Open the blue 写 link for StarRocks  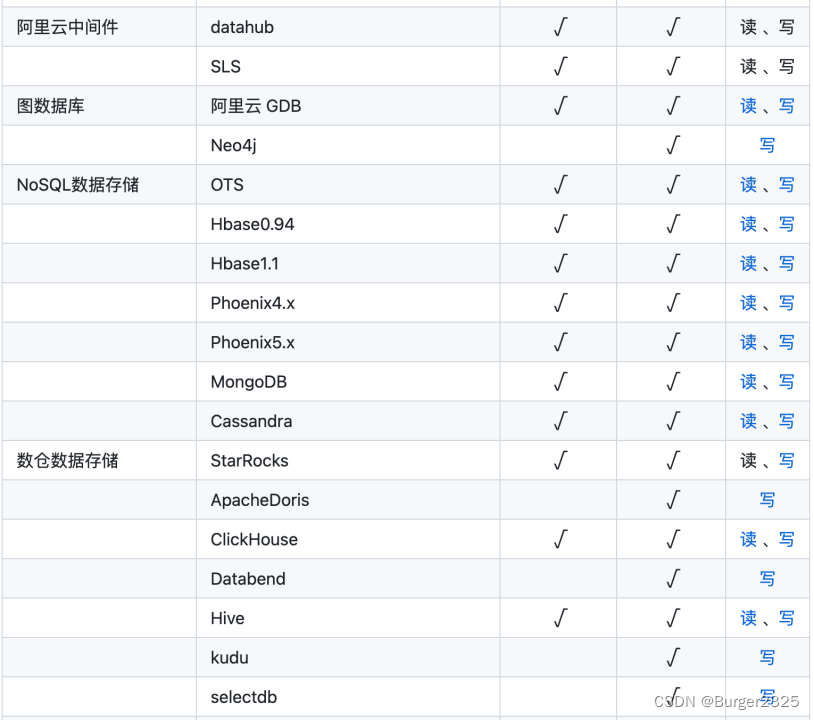[x=786, y=460]
